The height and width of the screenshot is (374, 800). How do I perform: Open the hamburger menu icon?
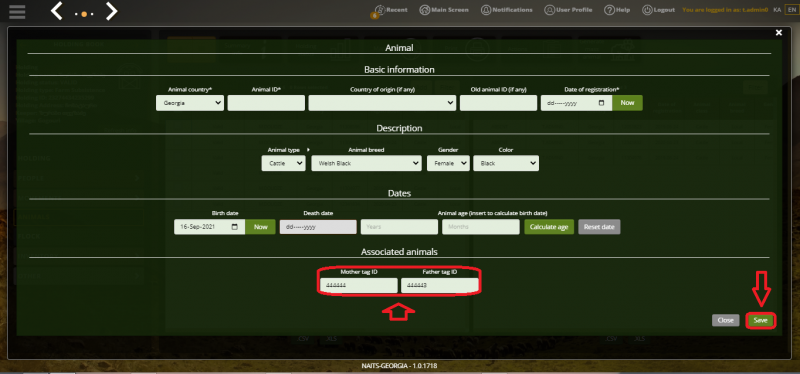click(x=17, y=12)
